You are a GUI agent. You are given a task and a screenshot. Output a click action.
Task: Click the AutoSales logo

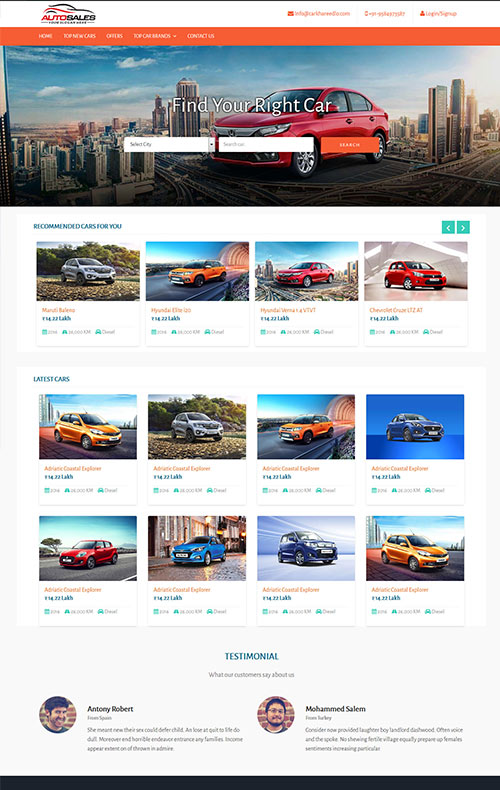(69, 14)
